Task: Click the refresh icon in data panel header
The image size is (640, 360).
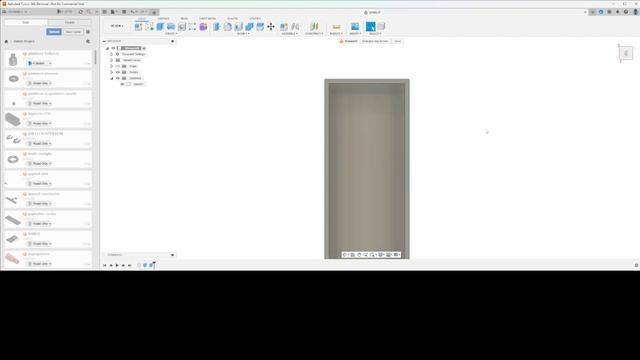Action: [80, 12]
